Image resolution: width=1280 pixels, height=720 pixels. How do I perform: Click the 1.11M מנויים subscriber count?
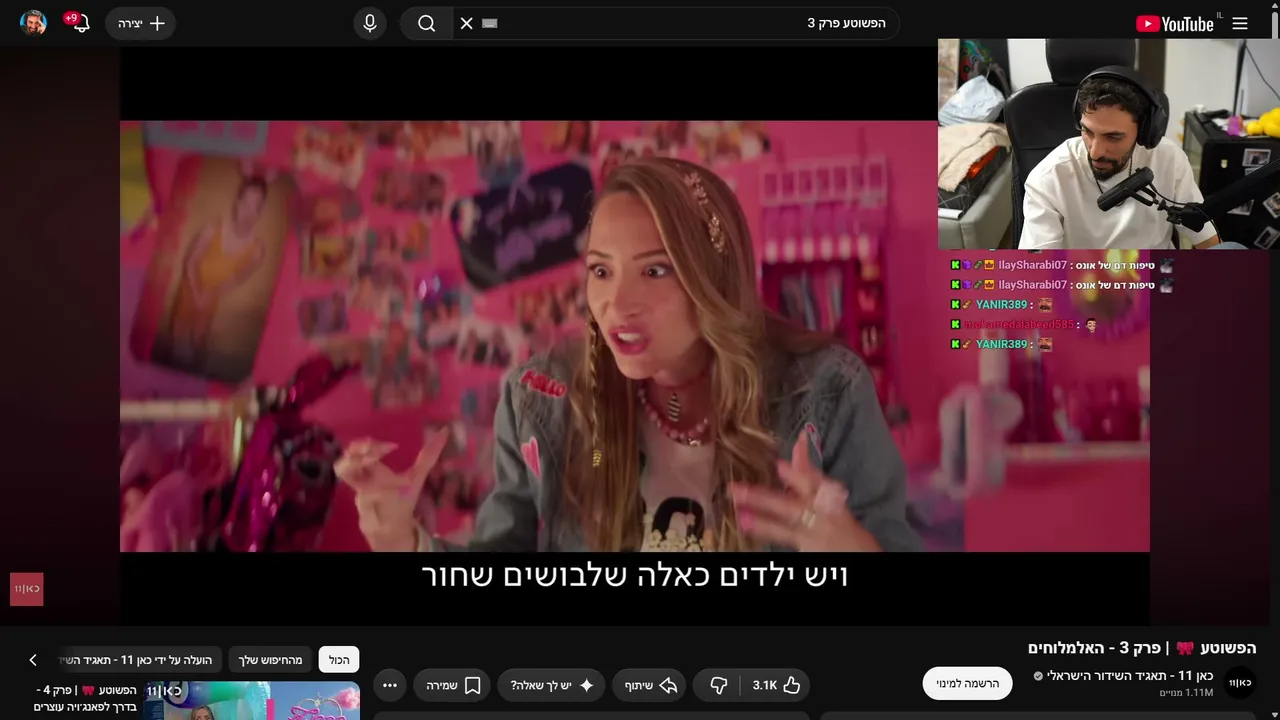1186,692
